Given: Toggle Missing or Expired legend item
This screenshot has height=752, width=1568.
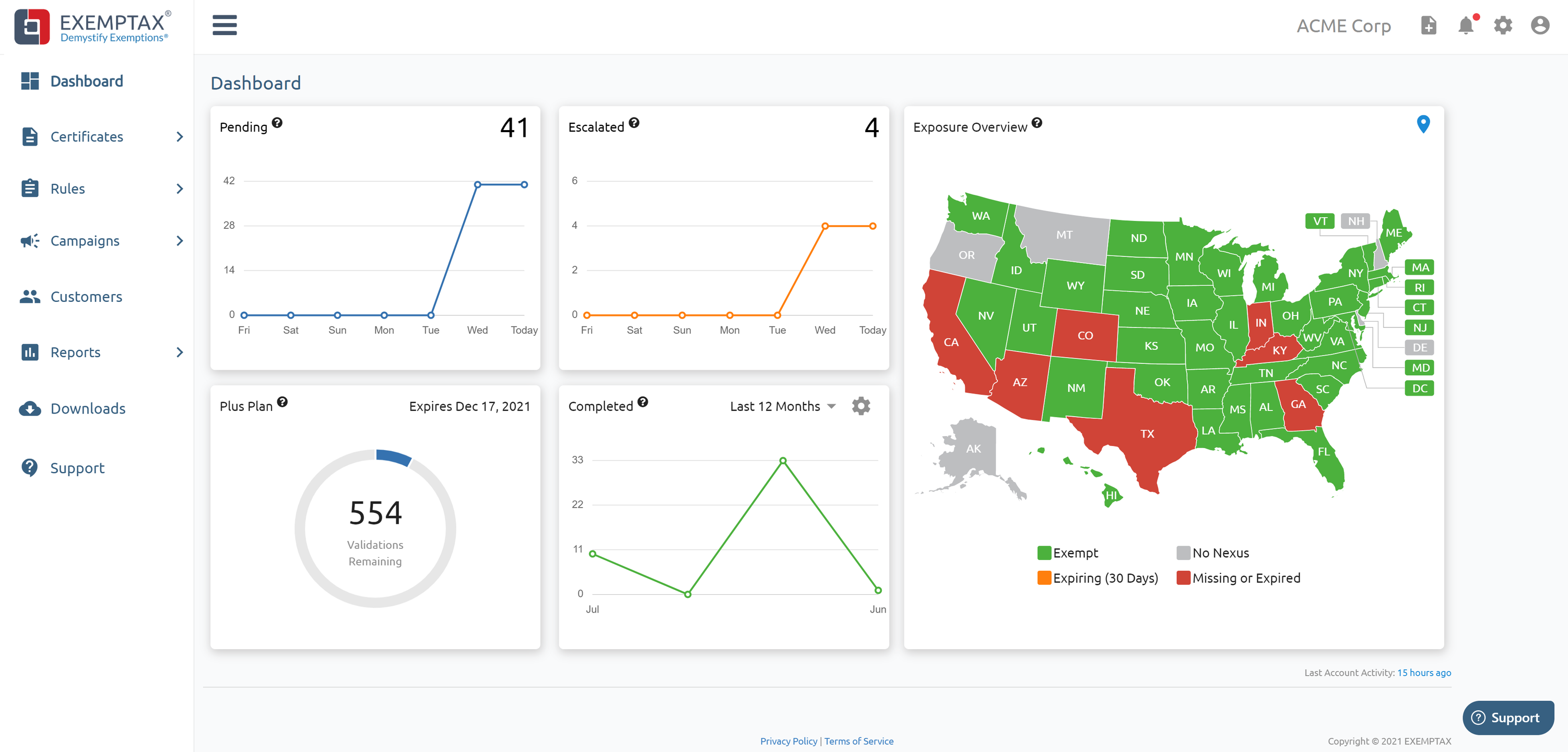Looking at the screenshot, I should 1239,578.
